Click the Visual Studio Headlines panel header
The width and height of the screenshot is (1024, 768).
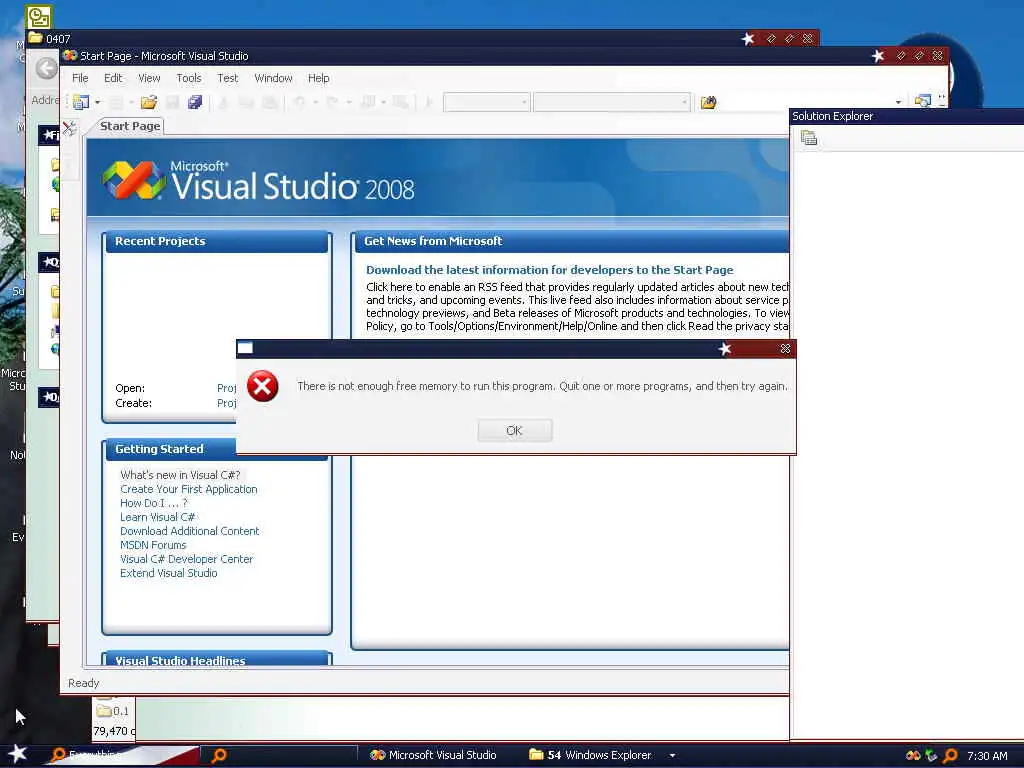(217, 659)
